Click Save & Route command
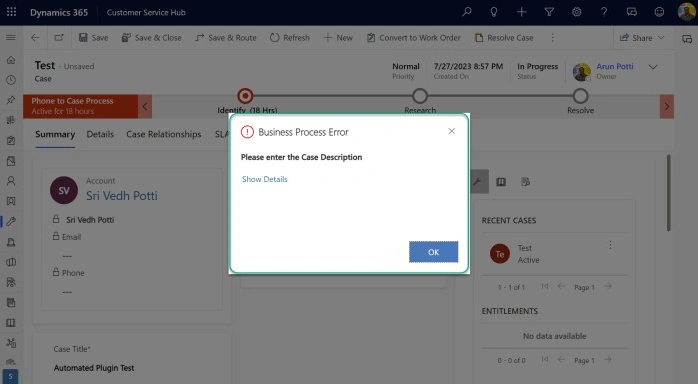This screenshot has width=698, height=384. [226, 38]
